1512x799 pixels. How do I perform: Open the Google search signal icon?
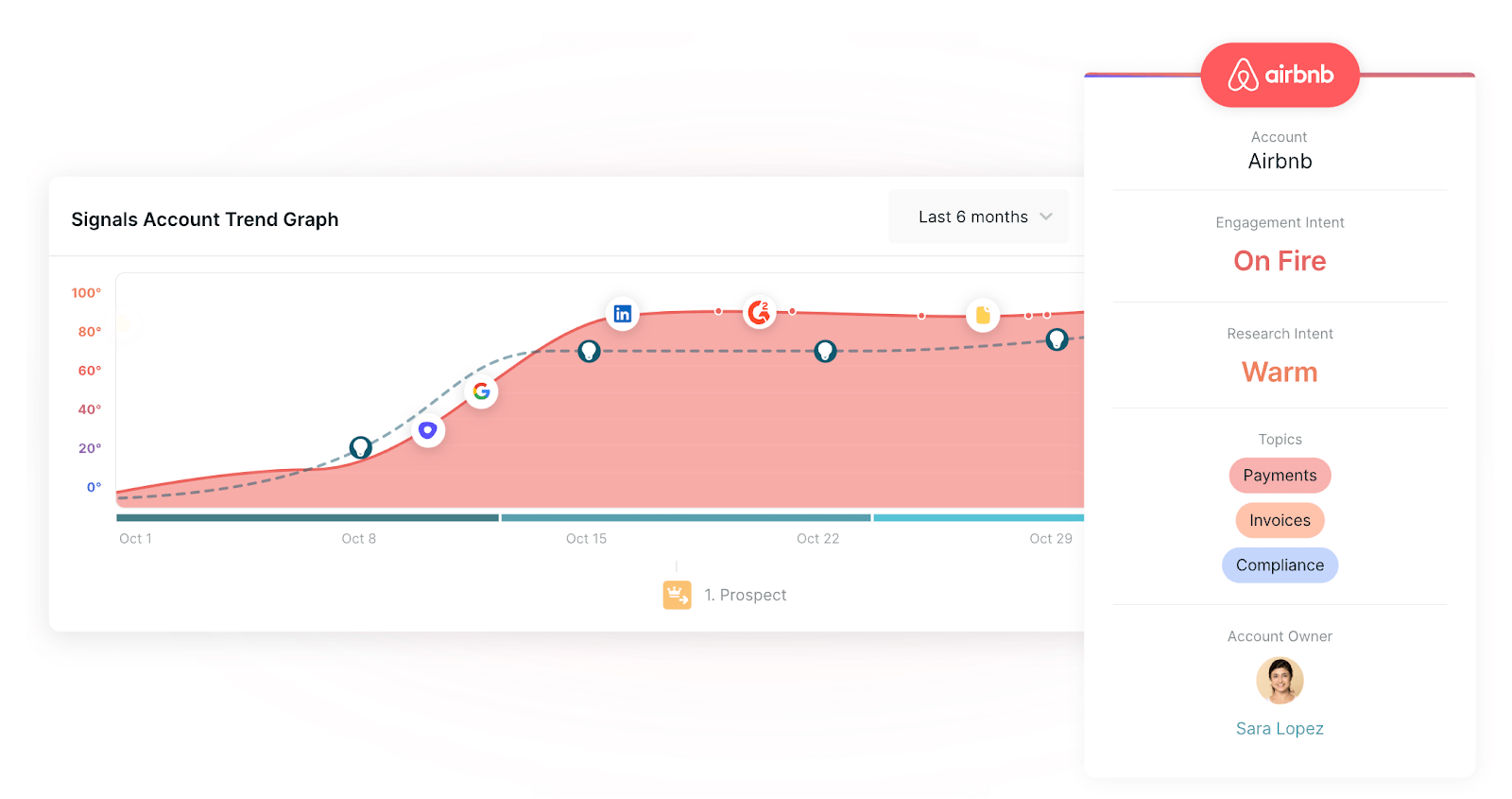[x=480, y=391]
